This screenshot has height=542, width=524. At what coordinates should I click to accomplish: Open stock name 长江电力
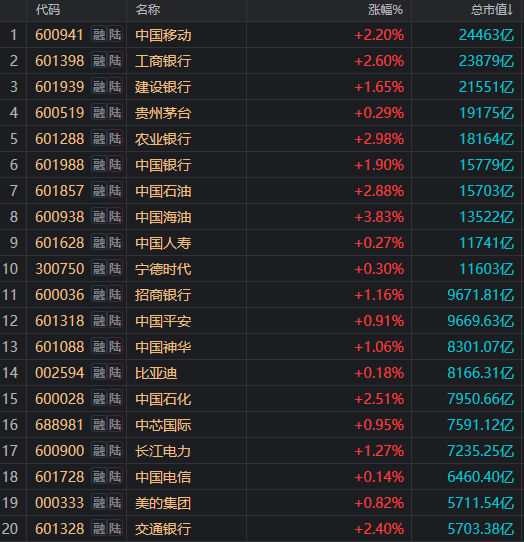[x=163, y=451]
